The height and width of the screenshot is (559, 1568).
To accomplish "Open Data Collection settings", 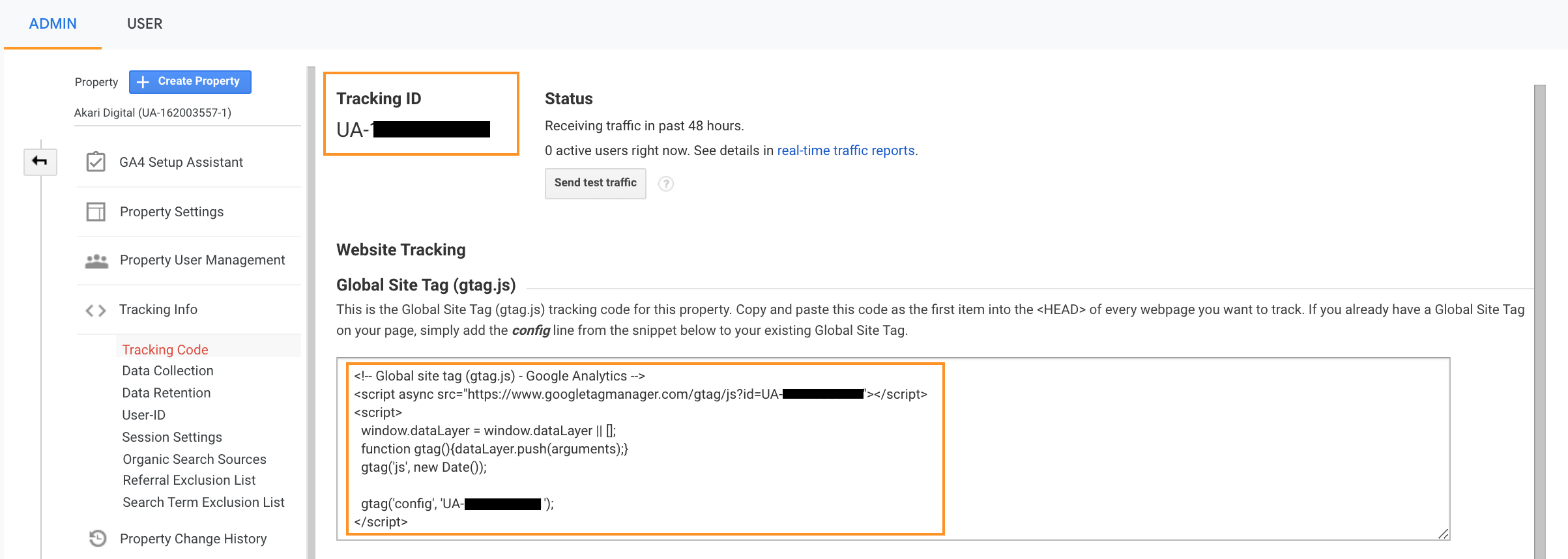I will pyautogui.click(x=168, y=371).
